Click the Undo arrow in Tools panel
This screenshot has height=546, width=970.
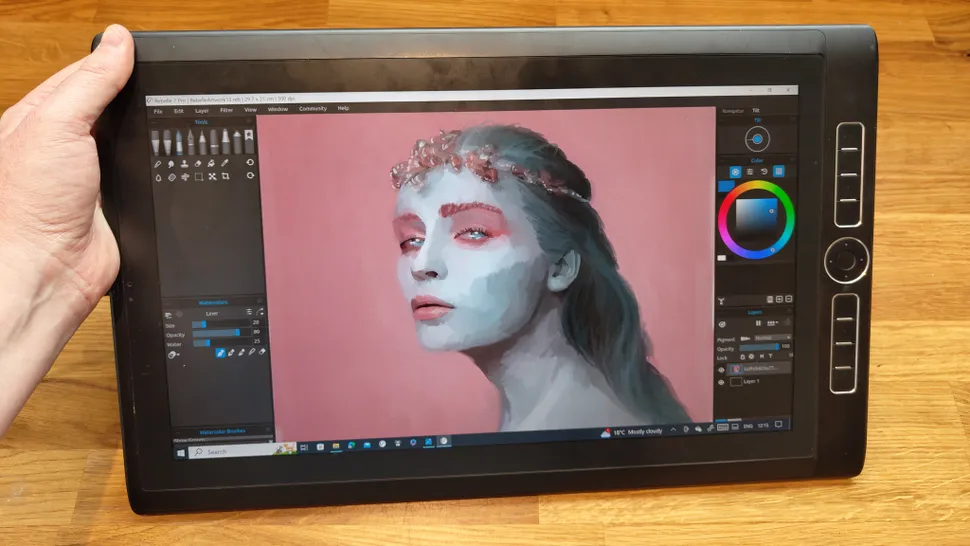(249, 163)
